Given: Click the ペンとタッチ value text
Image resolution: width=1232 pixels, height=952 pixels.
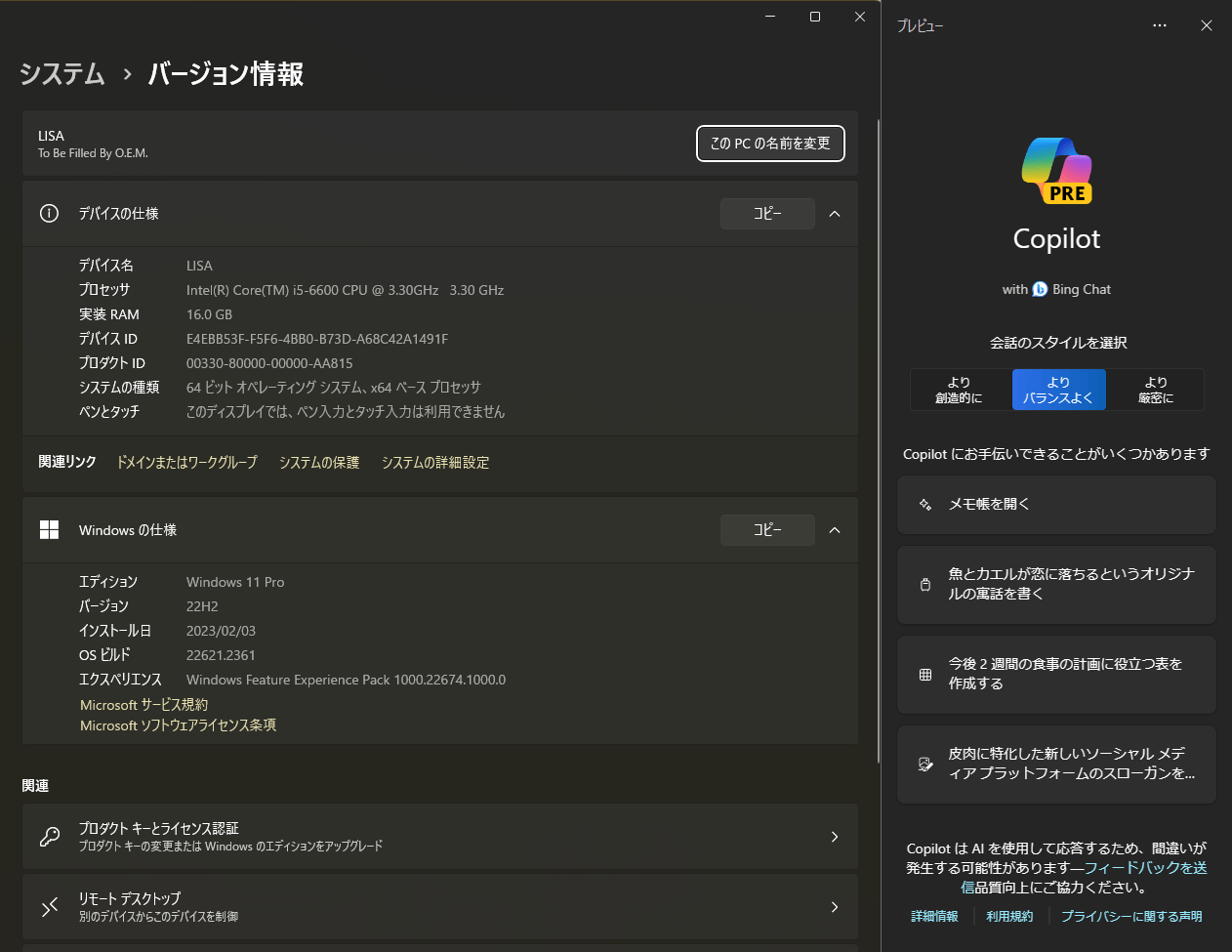Looking at the screenshot, I should (x=346, y=412).
